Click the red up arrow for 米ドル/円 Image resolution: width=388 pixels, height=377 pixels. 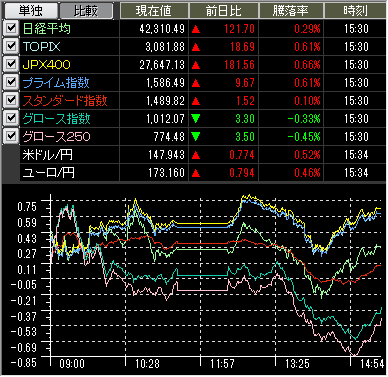[196, 155]
